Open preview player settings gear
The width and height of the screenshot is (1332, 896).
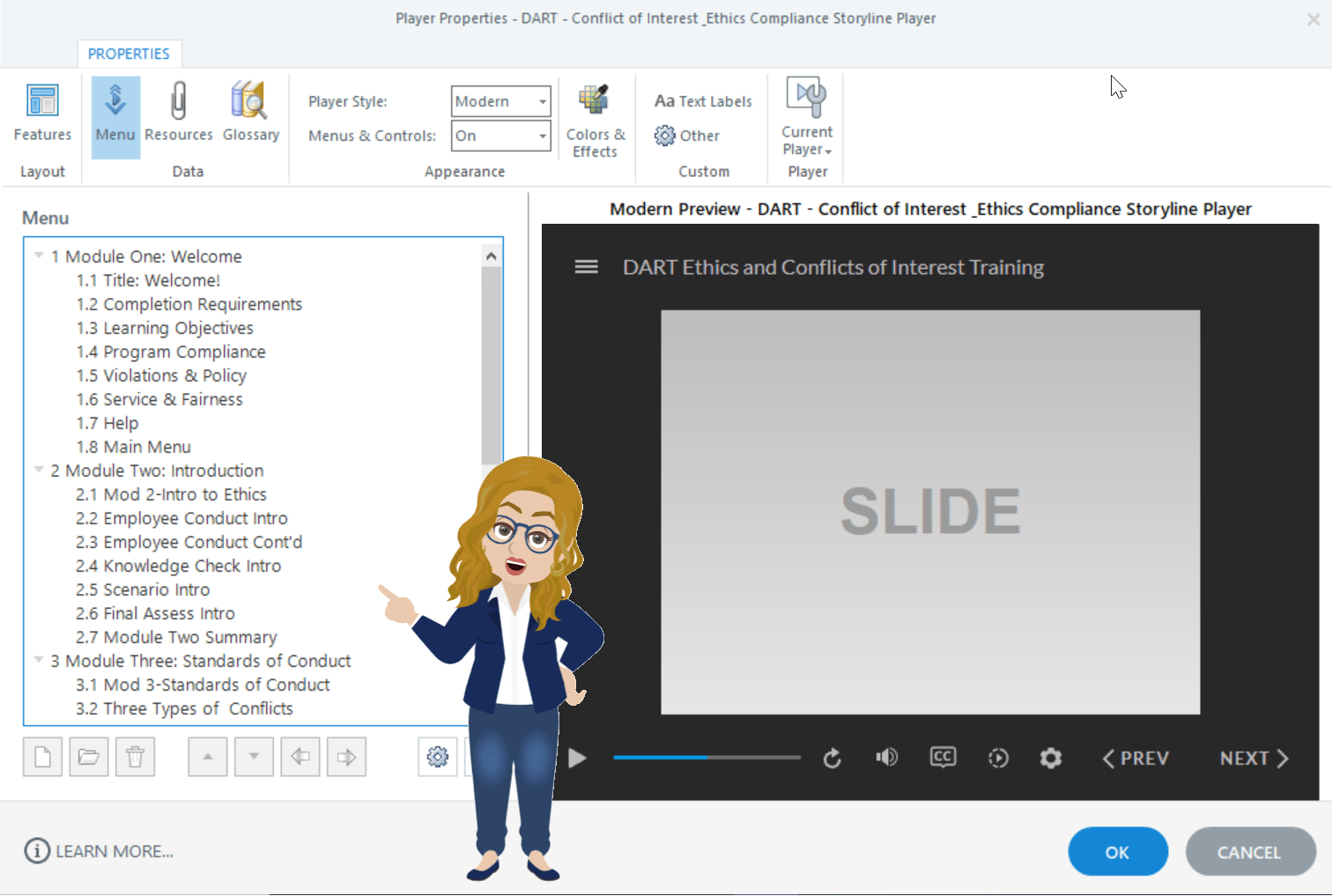(x=1051, y=758)
